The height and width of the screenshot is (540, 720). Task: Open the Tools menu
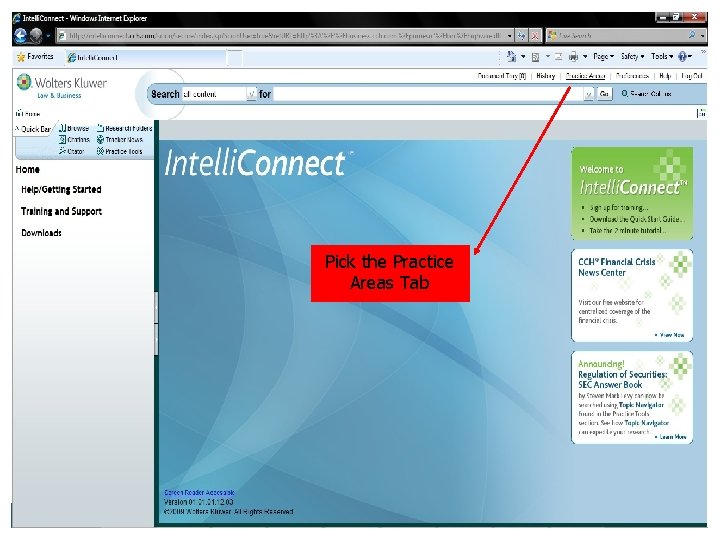(662, 56)
